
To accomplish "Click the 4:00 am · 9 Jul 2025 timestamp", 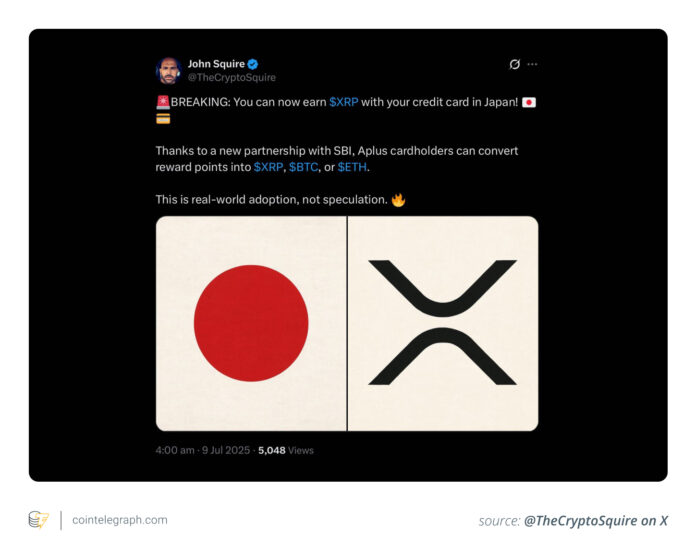I will (203, 450).
